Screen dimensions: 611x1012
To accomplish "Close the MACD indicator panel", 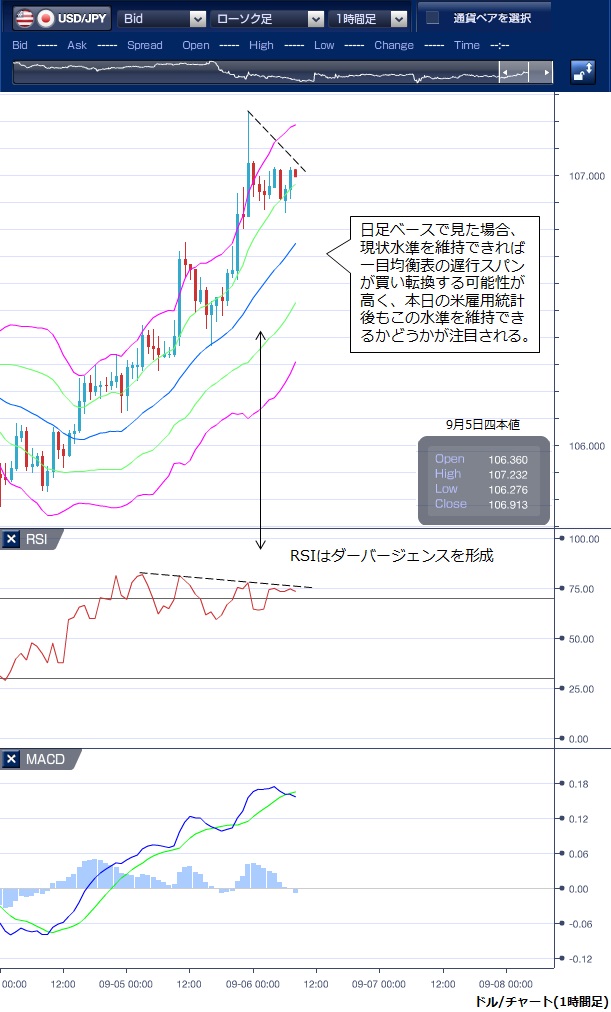I will pos(12,760).
